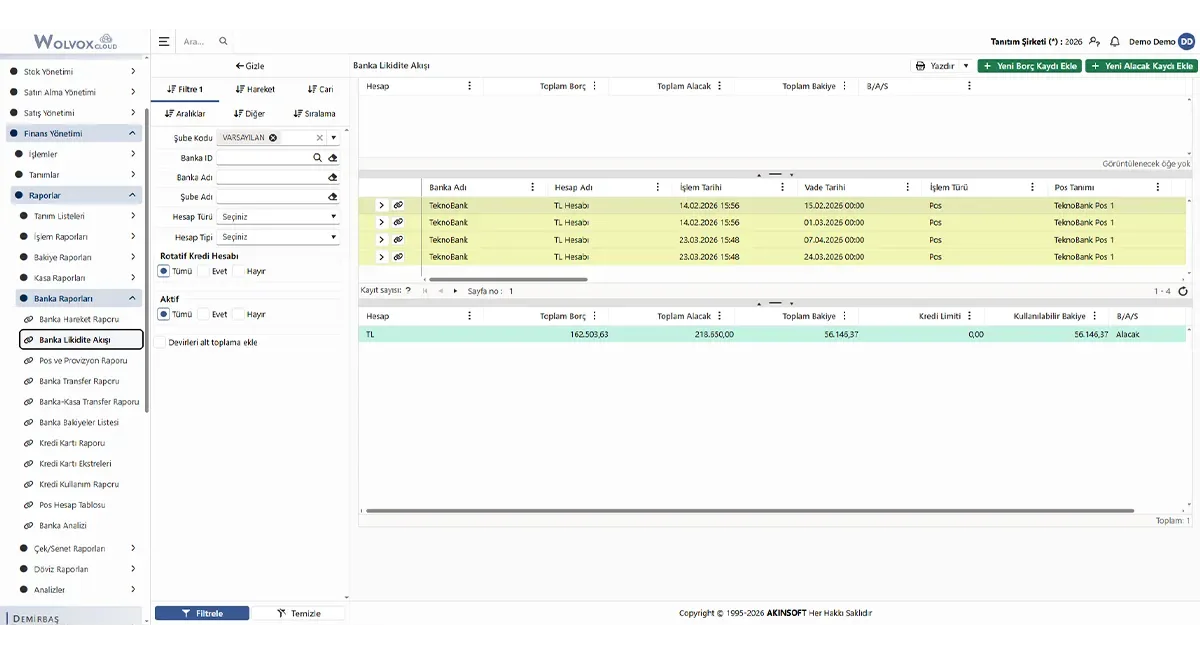This screenshot has width=1200, height=653.
Task: Switch to Aralıklar filter tab
Action: coord(186,114)
